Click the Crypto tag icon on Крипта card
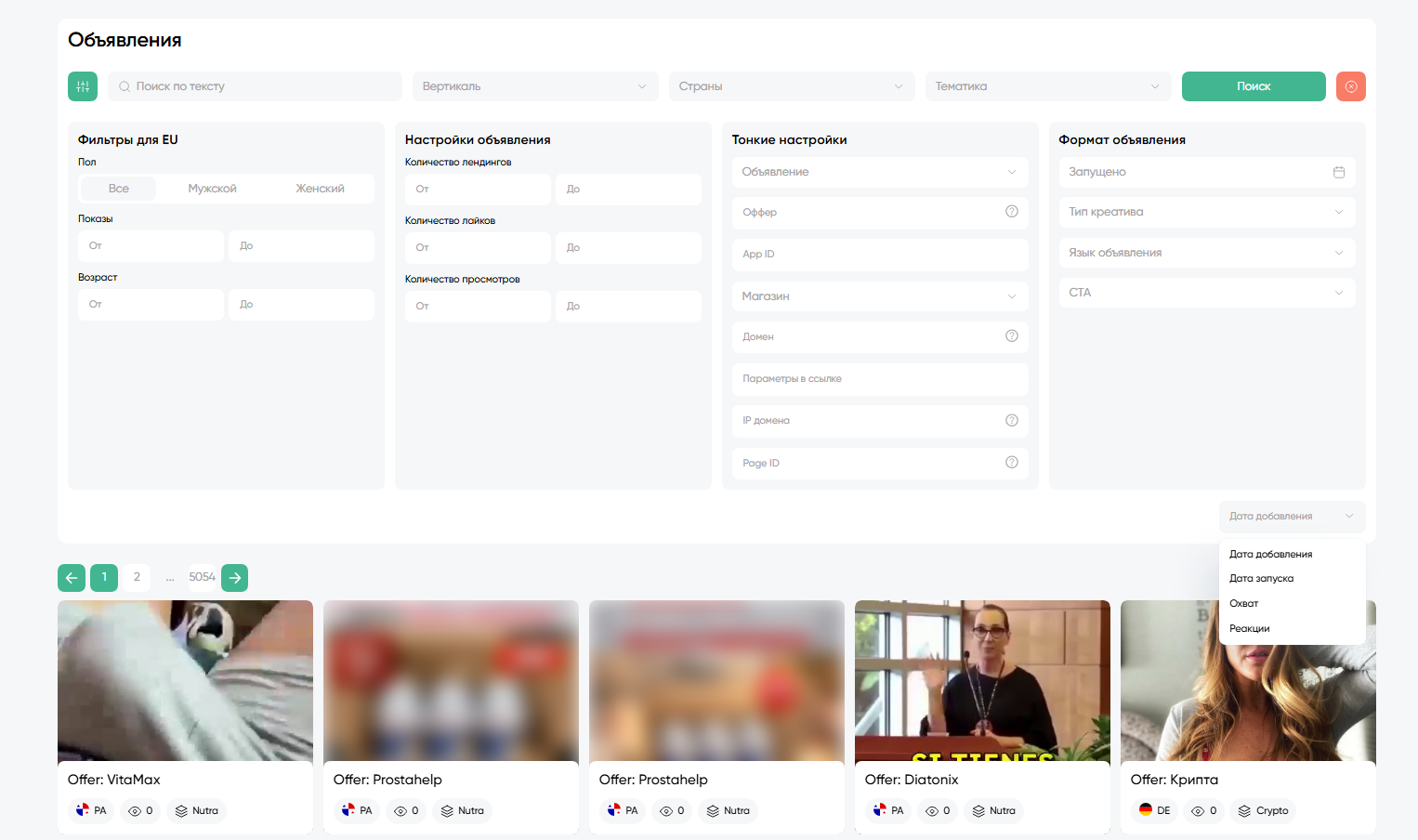This screenshot has height=840, width=1418. coord(1242,810)
